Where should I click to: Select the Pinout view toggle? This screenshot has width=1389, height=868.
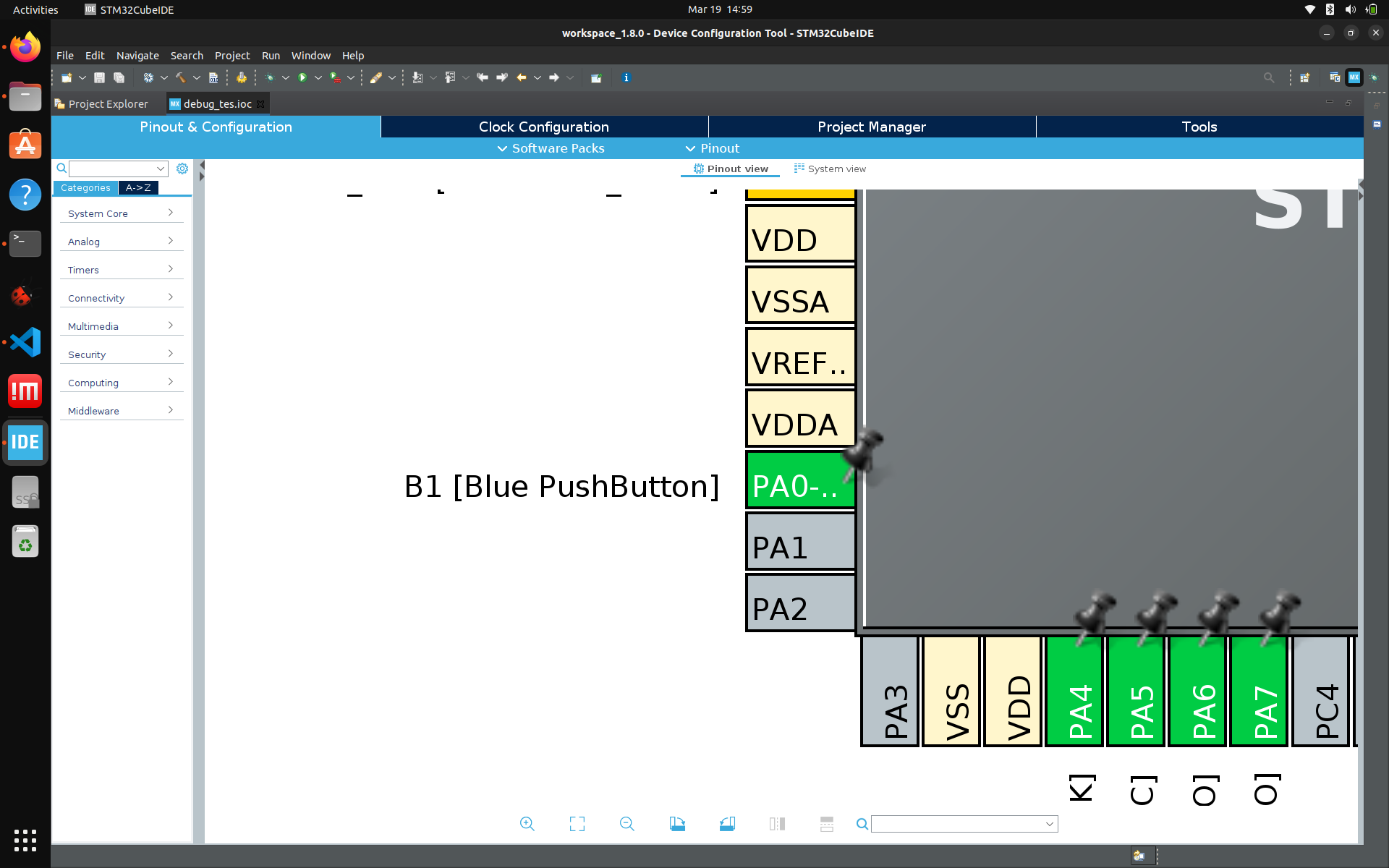[x=731, y=169]
